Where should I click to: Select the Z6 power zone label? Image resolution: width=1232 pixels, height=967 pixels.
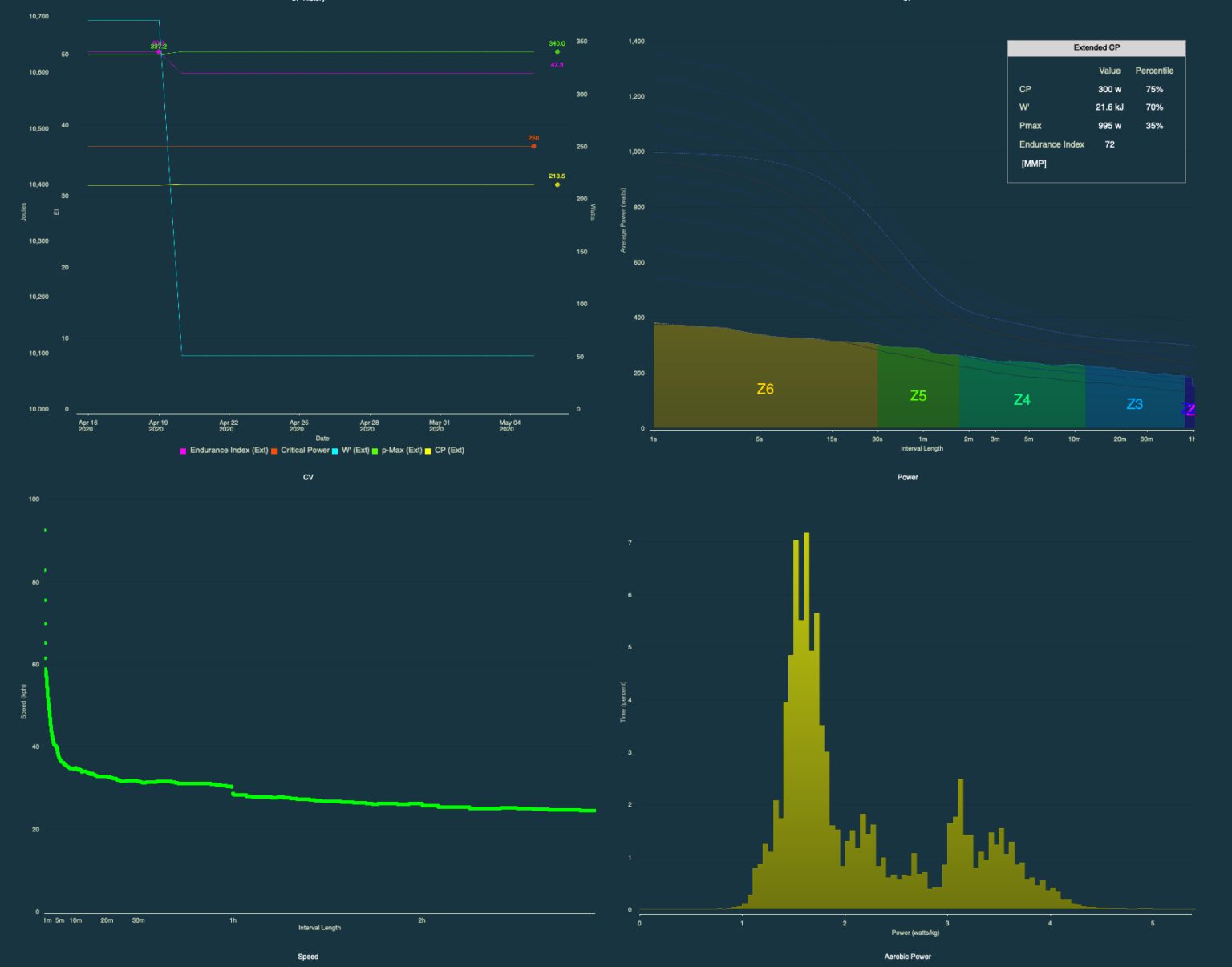[x=765, y=390]
